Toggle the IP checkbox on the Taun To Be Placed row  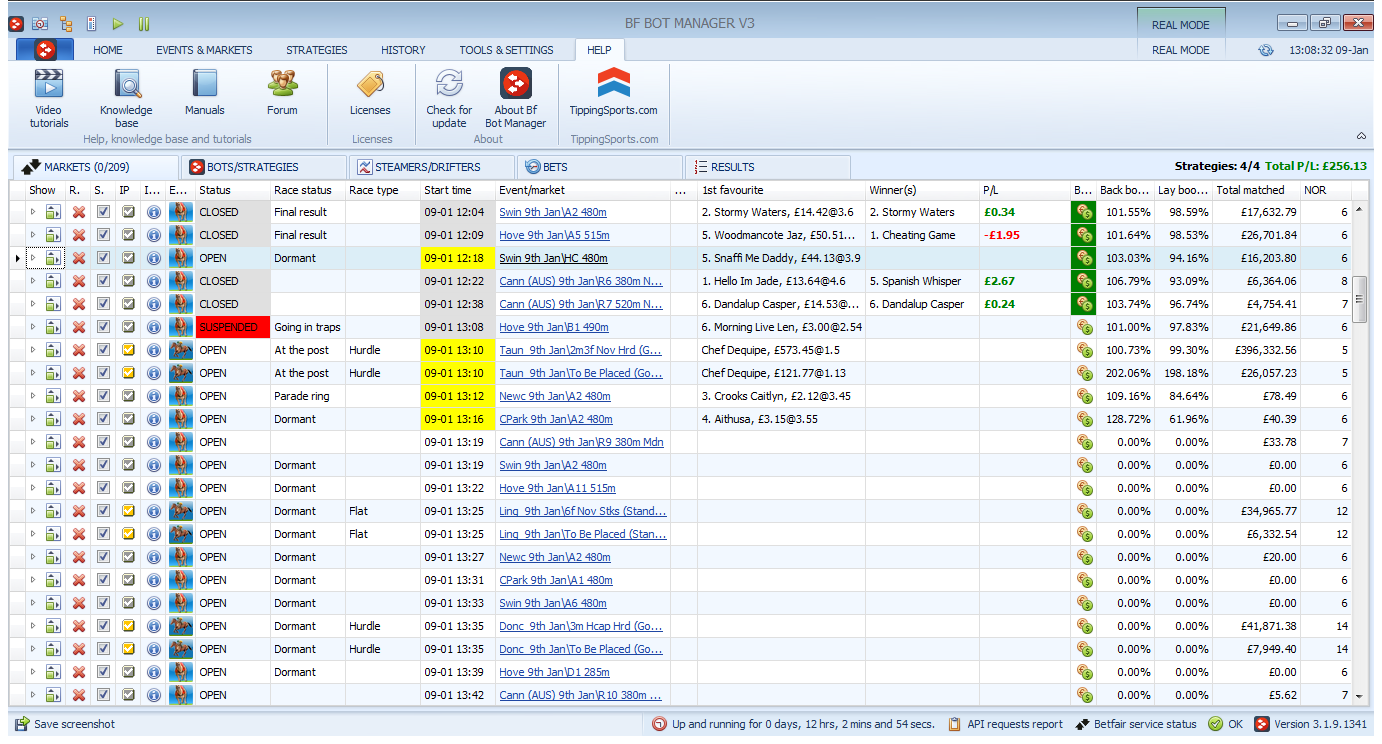click(128, 373)
